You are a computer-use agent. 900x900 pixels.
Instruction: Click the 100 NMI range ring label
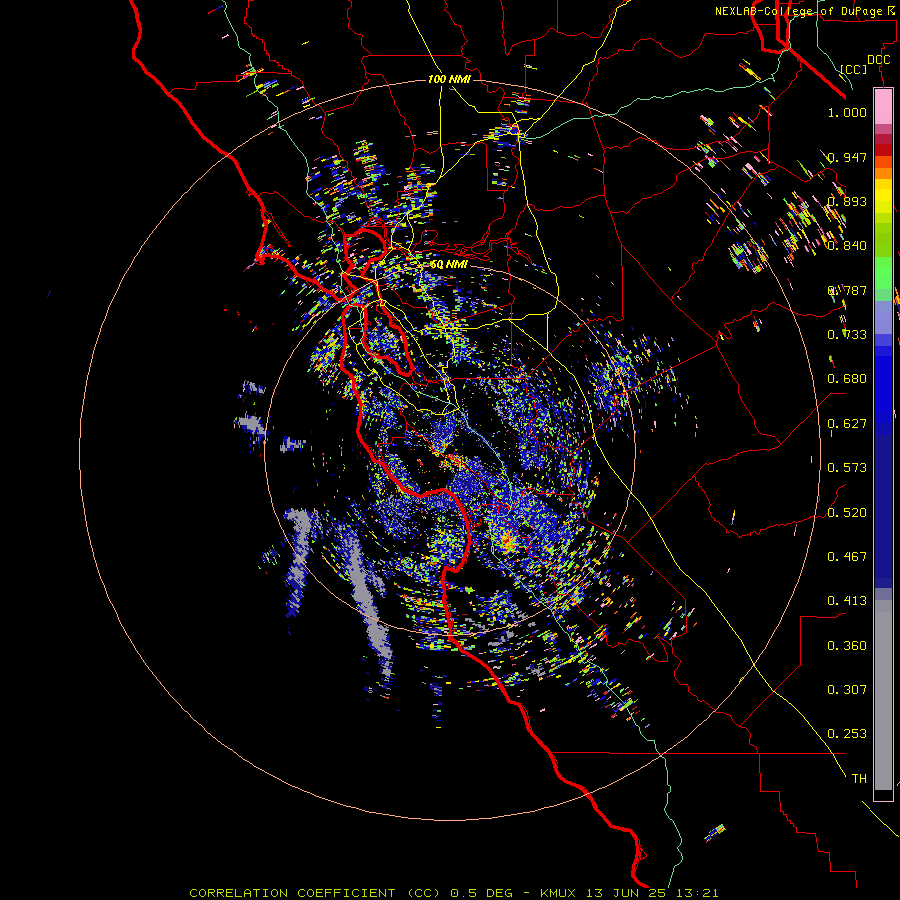pos(449,79)
